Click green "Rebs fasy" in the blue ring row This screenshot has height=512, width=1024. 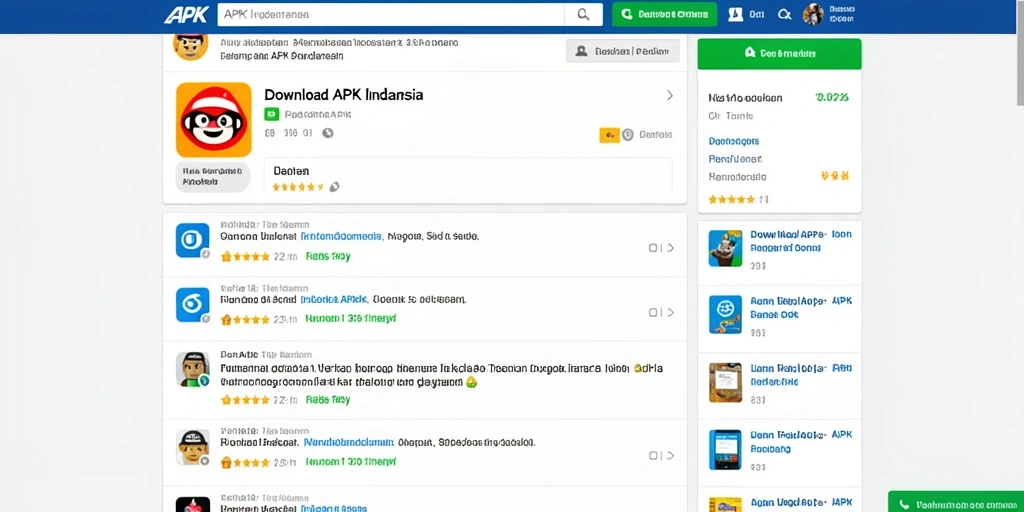click(x=328, y=257)
